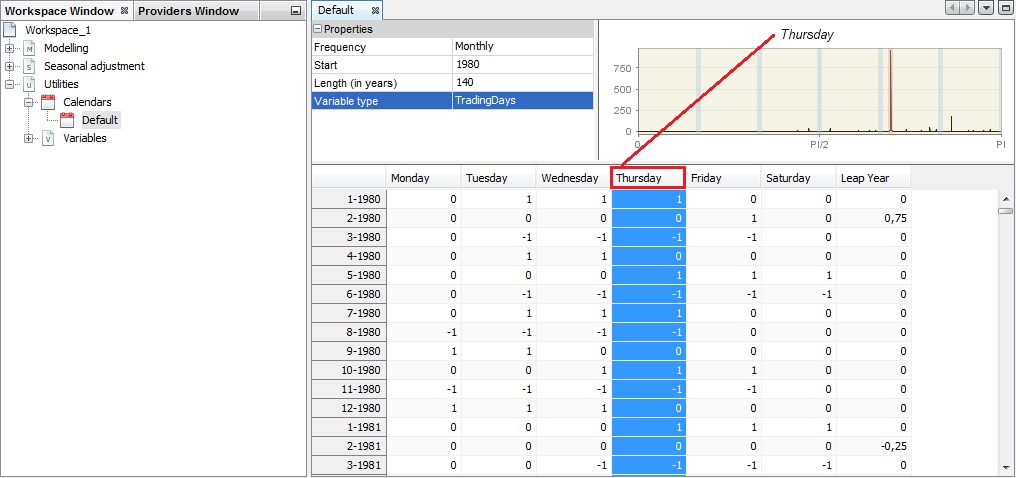Click the Default calendar icon in tree
This screenshot has width=1016, height=478.
point(67,120)
